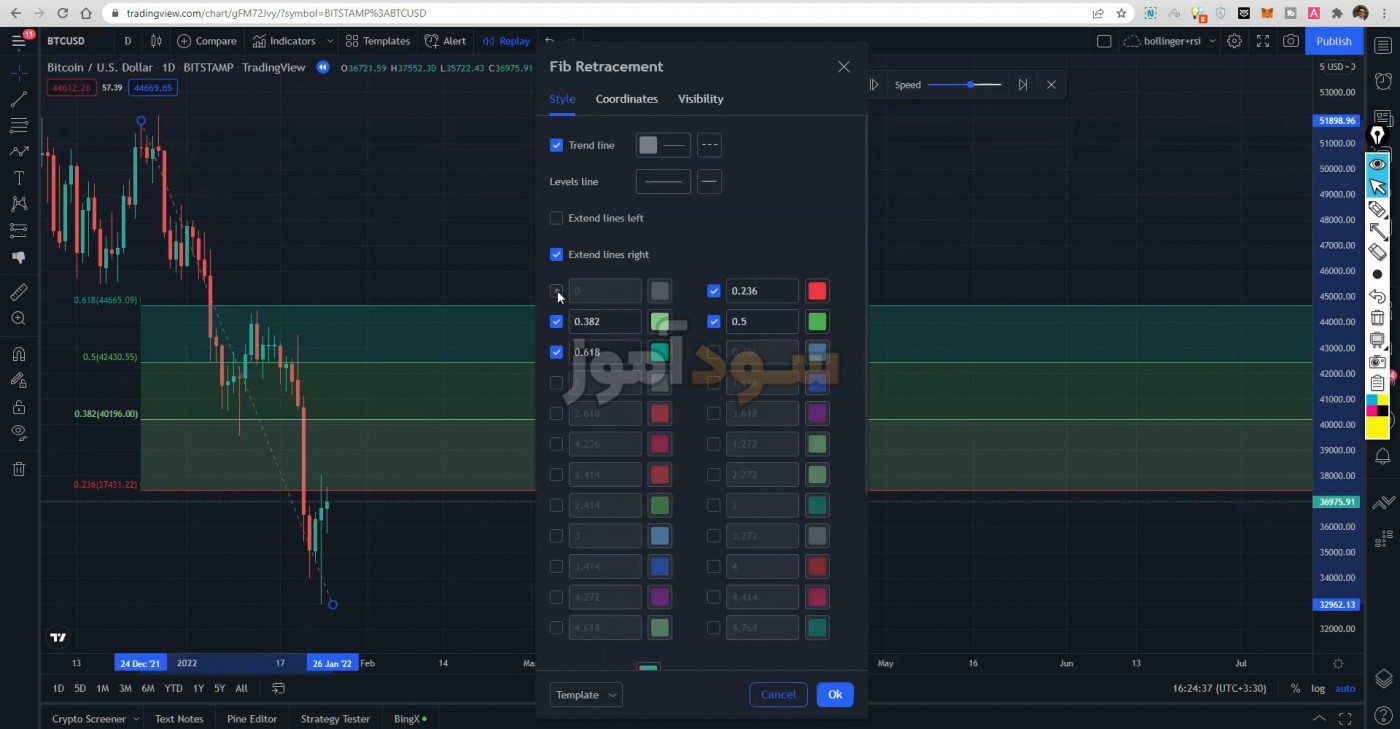The width and height of the screenshot is (1400, 729).
Task: Toggle the magnet mode icon
Action: tap(19, 354)
